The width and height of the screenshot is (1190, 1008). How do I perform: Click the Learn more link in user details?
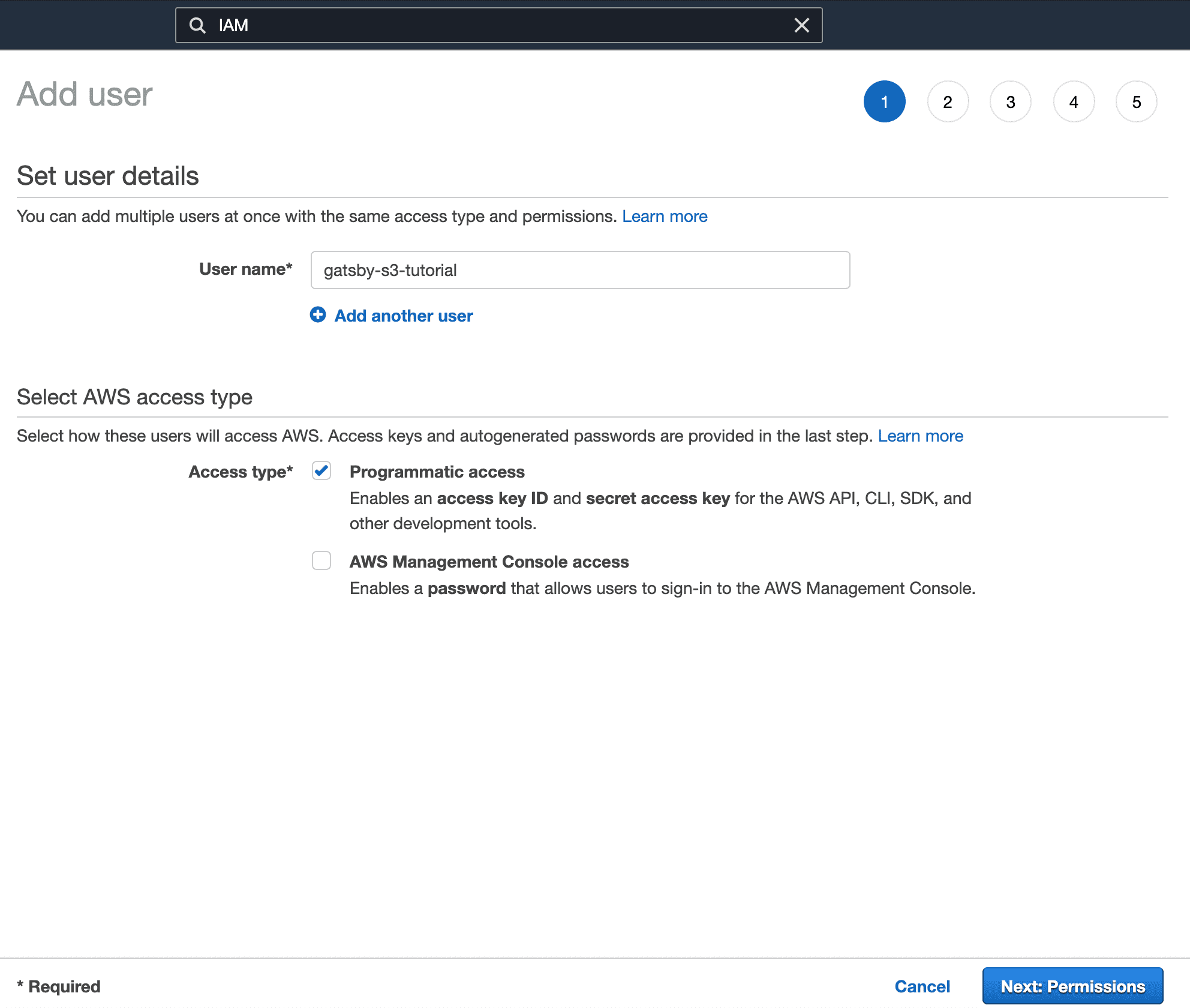click(x=664, y=215)
